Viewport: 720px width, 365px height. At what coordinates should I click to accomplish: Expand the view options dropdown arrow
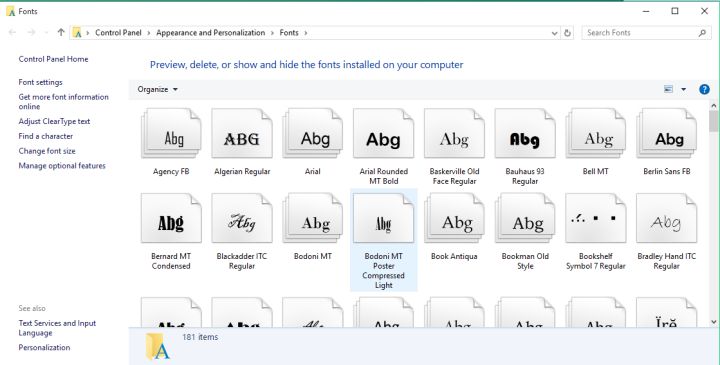[x=683, y=89]
